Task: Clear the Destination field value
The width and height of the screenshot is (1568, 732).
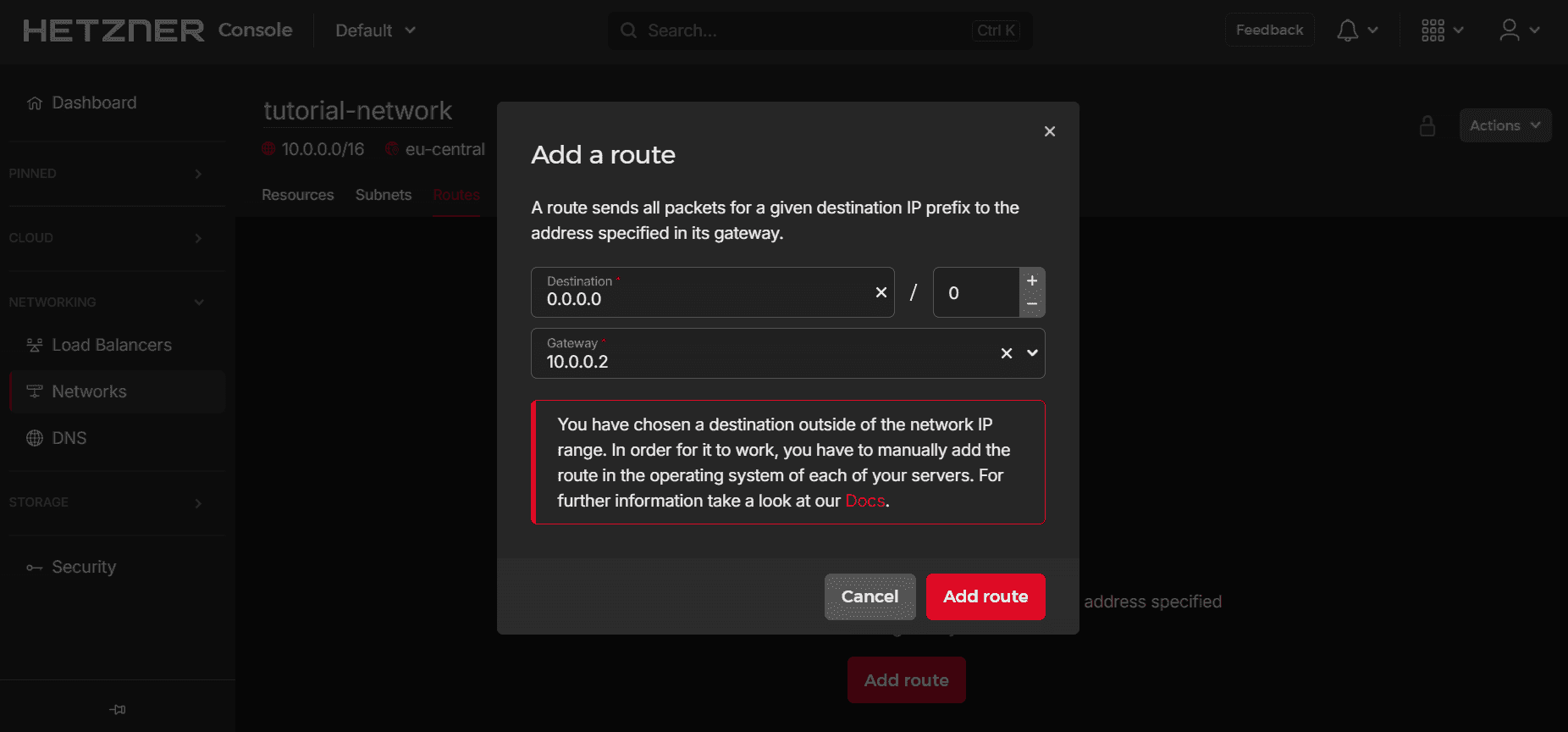Action: 881,292
